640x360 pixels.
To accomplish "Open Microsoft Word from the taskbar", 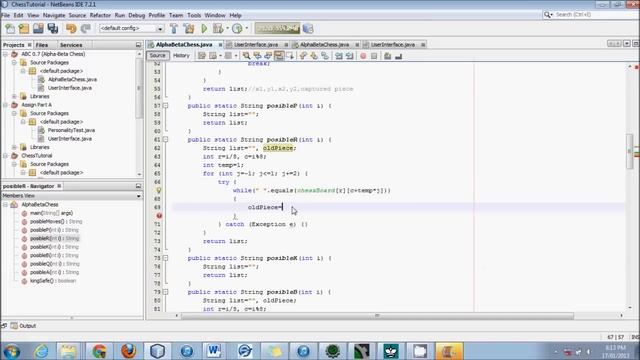I will coord(213,351).
